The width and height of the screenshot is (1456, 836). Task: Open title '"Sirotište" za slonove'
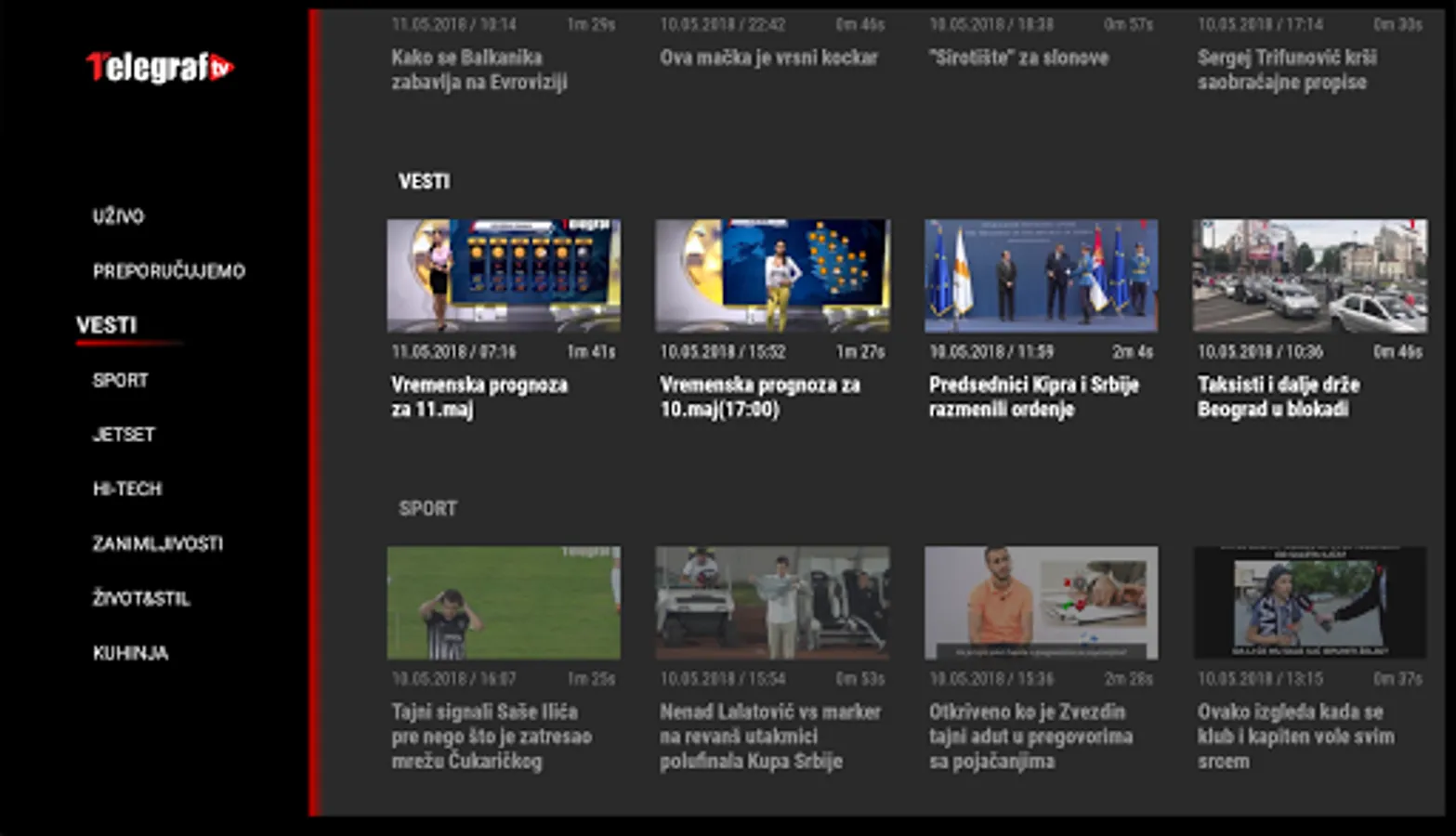(x=1018, y=58)
